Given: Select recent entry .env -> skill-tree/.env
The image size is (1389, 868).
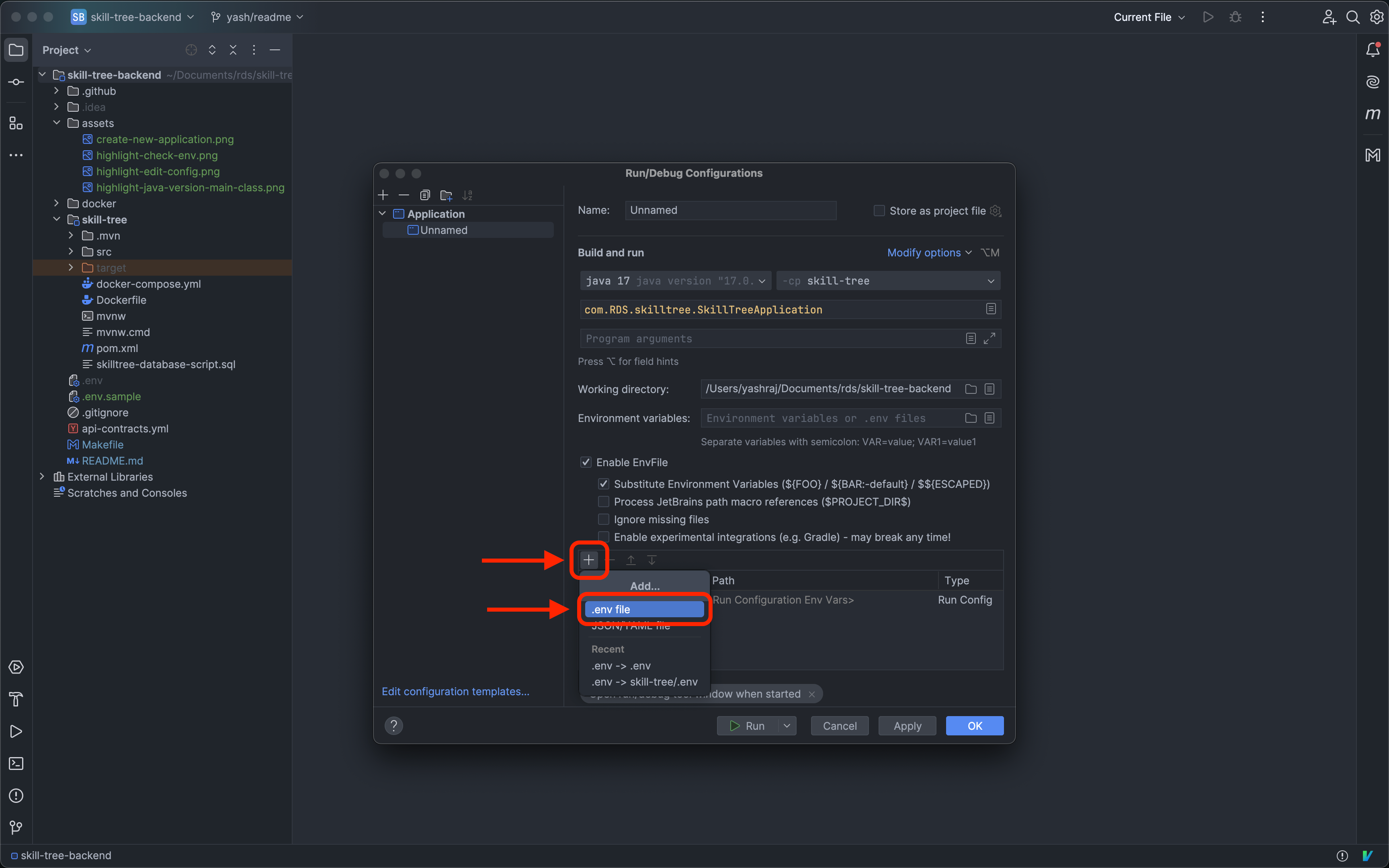Looking at the screenshot, I should coord(644,682).
